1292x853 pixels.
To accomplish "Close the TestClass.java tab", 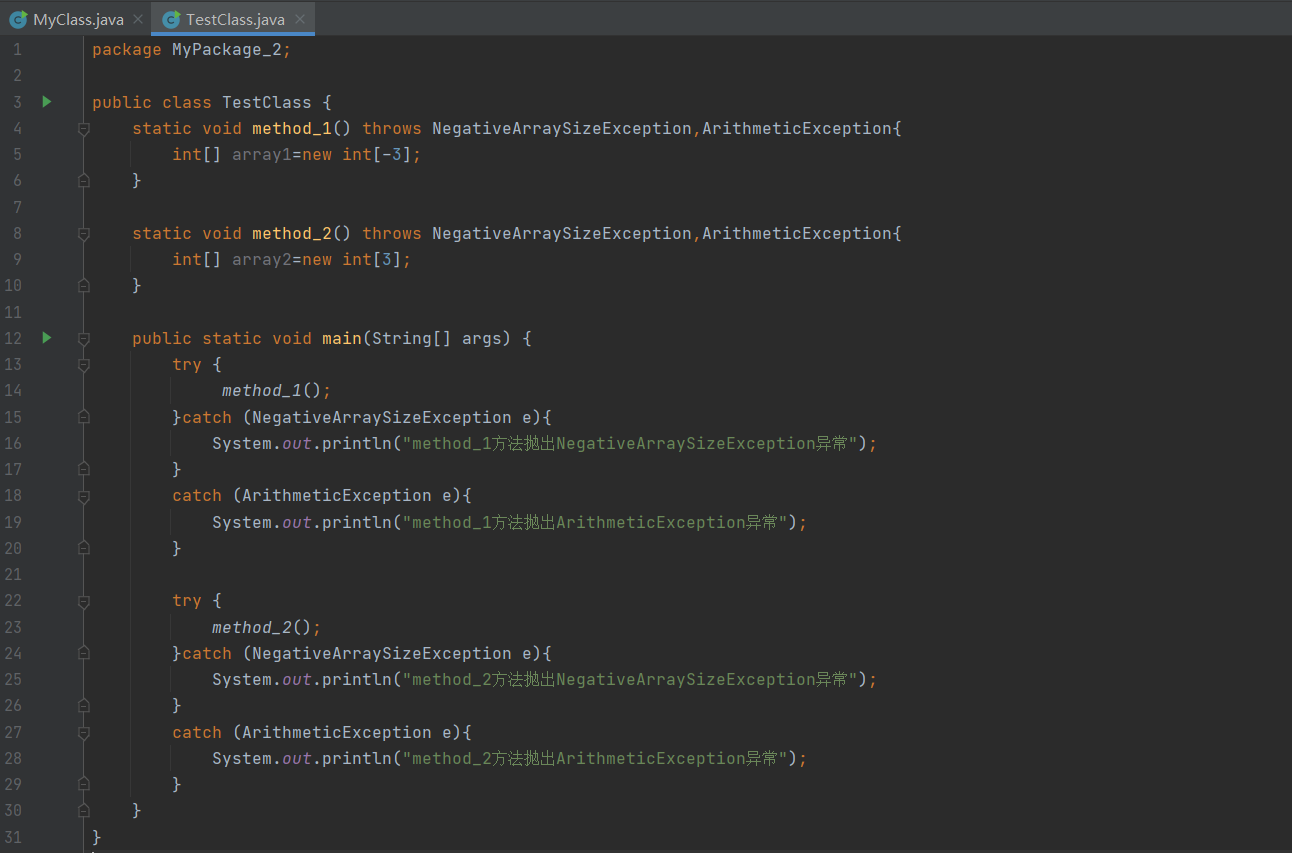I will coord(299,19).
